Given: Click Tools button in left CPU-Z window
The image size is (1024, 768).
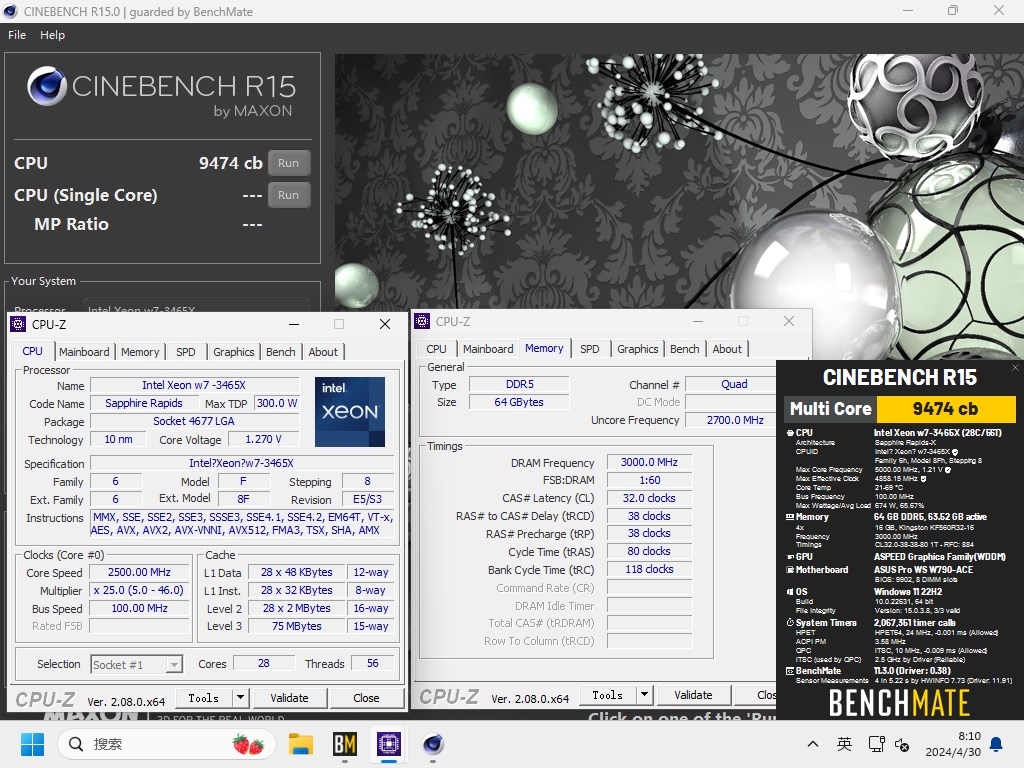Looking at the screenshot, I should point(204,698).
